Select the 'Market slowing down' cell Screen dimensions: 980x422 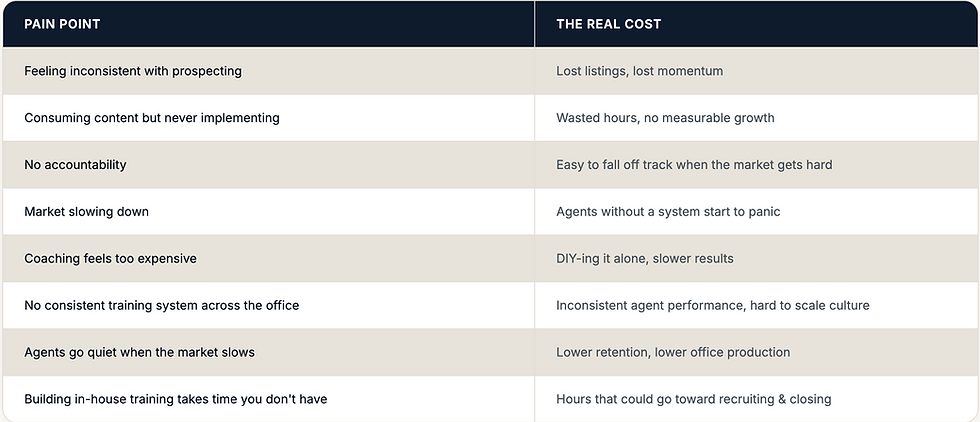coord(268,211)
